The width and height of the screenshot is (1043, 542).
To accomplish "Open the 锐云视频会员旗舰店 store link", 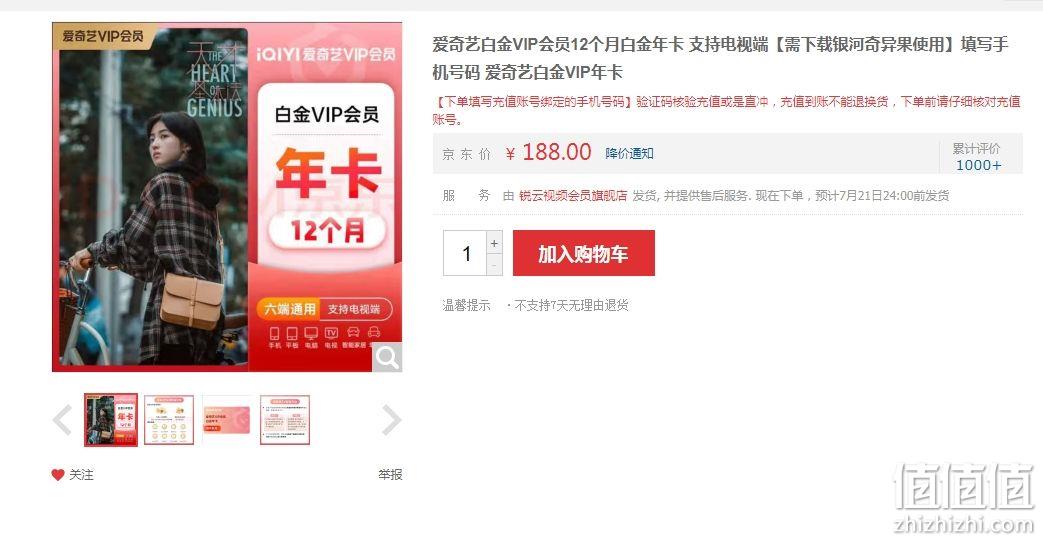I will point(573,196).
